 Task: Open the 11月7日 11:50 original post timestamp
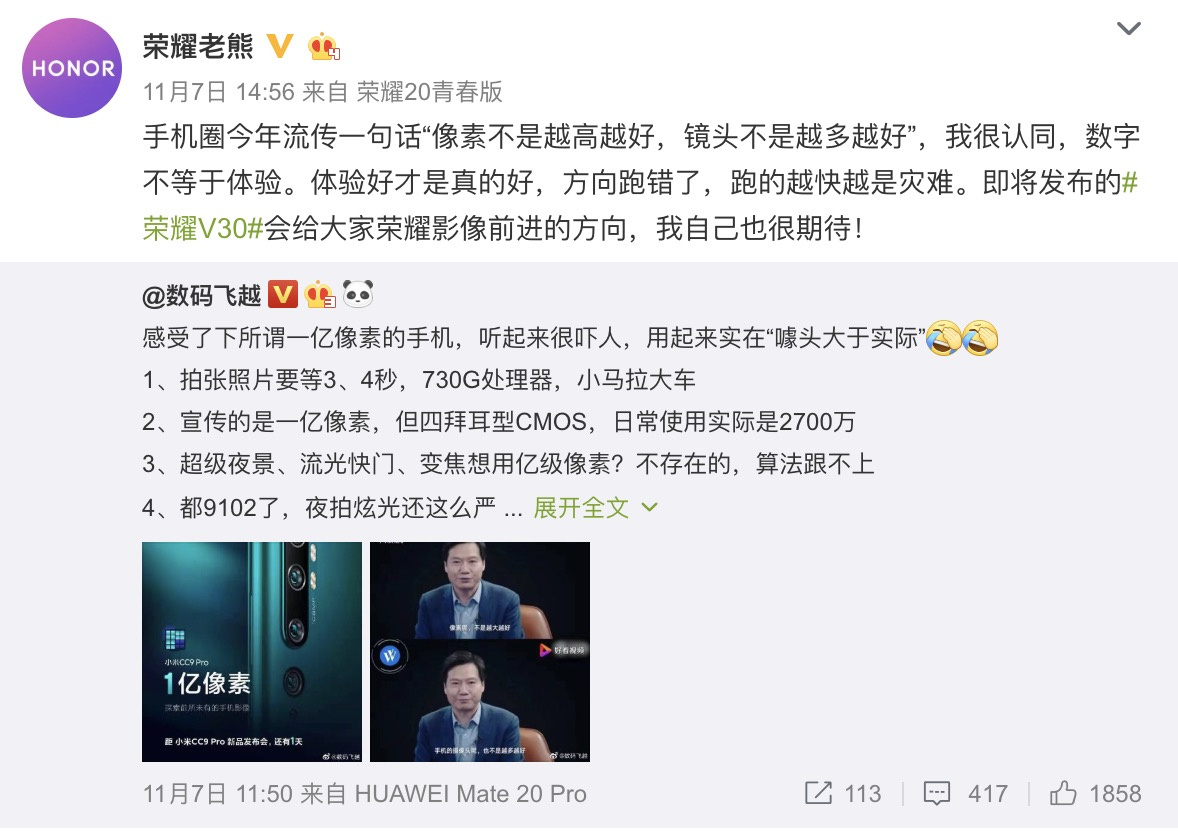point(217,794)
